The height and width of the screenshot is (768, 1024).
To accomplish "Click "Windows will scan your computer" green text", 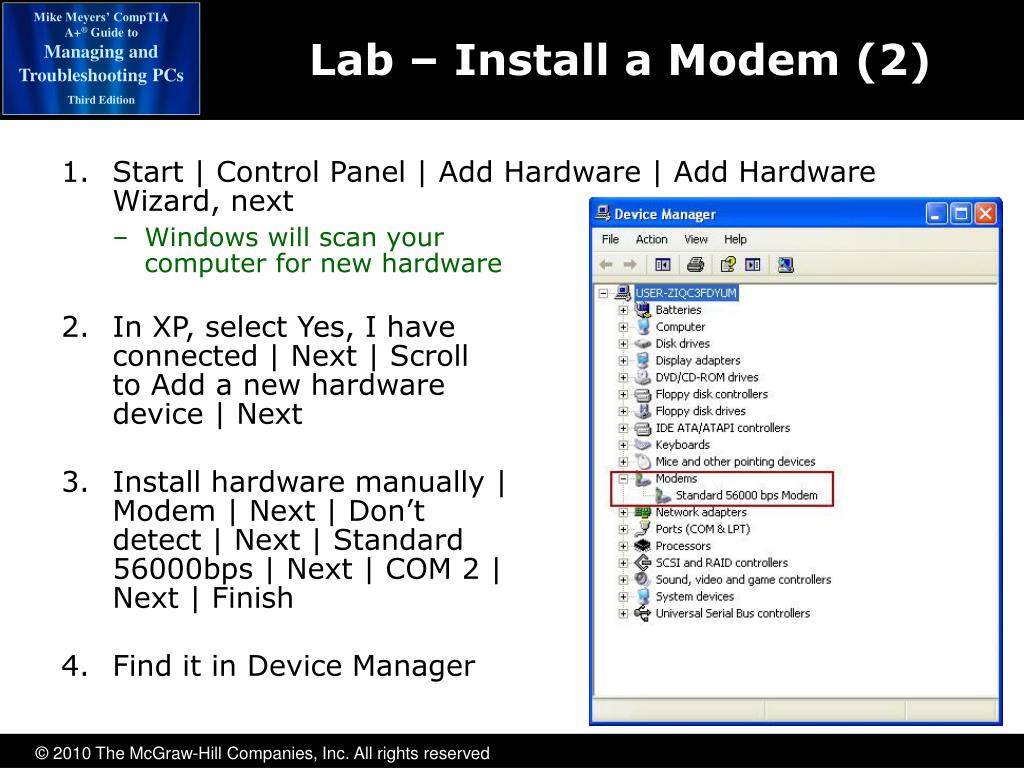I will click(x=323, y=250).
